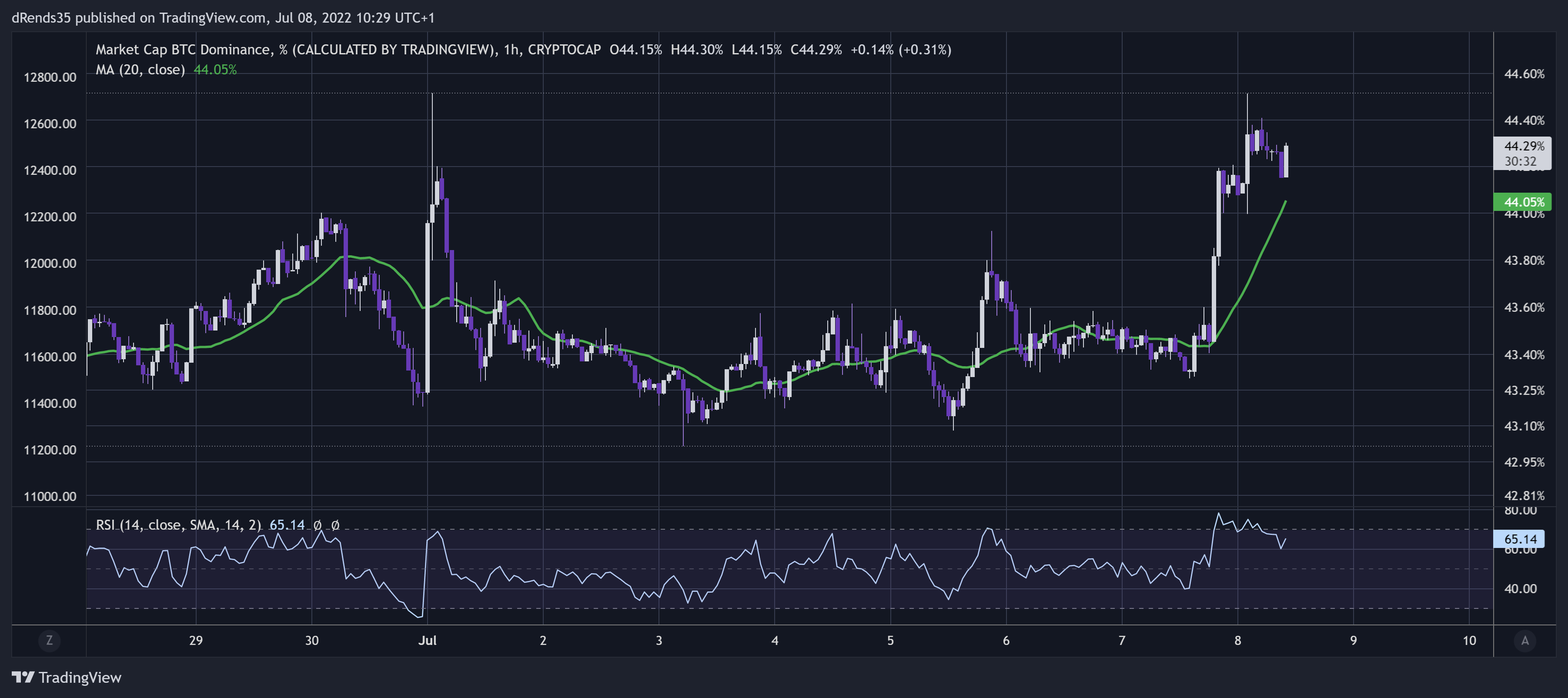
Task: Click the current price label 44.29%
Action: (x=1524, y=146)
